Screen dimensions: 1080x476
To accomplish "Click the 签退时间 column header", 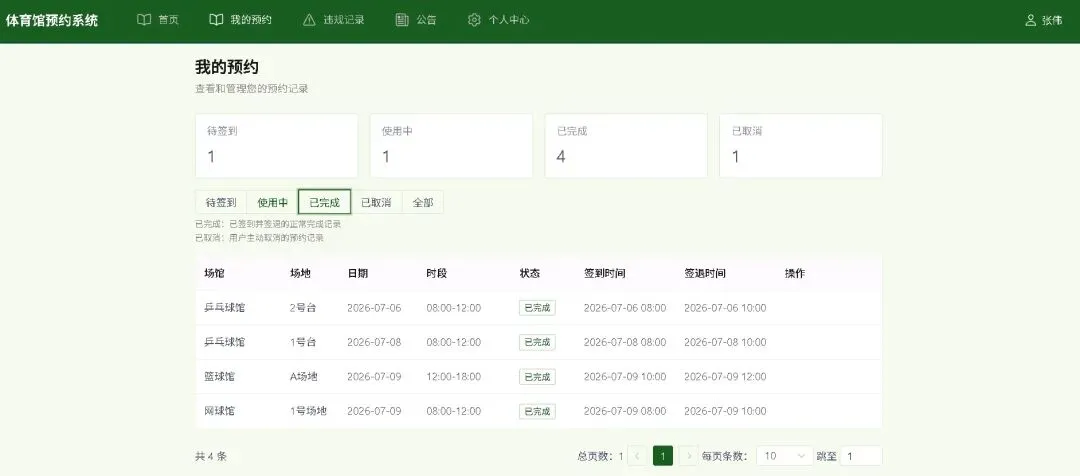I will (705, 273).
